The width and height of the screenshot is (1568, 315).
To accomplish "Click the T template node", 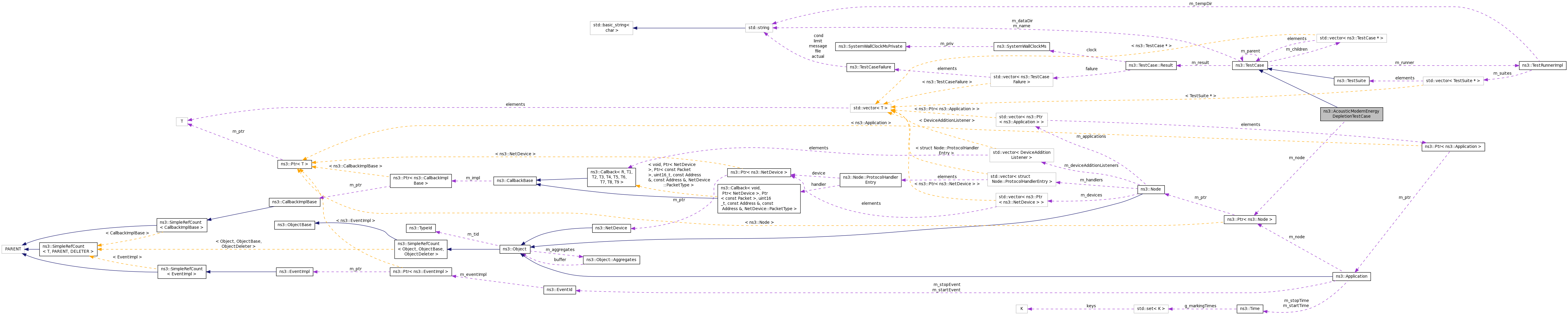I will tap(182, 121).
